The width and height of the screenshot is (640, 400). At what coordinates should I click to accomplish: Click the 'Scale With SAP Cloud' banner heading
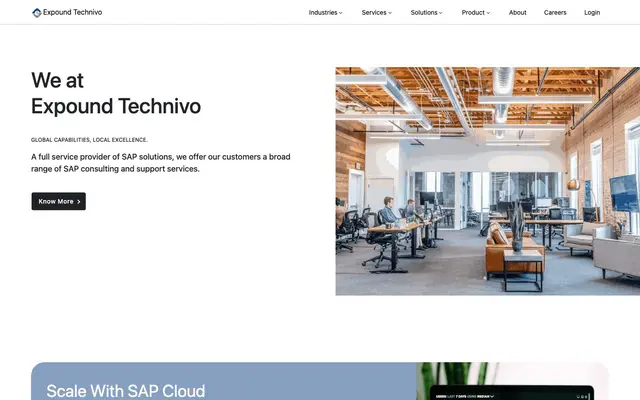126,391
